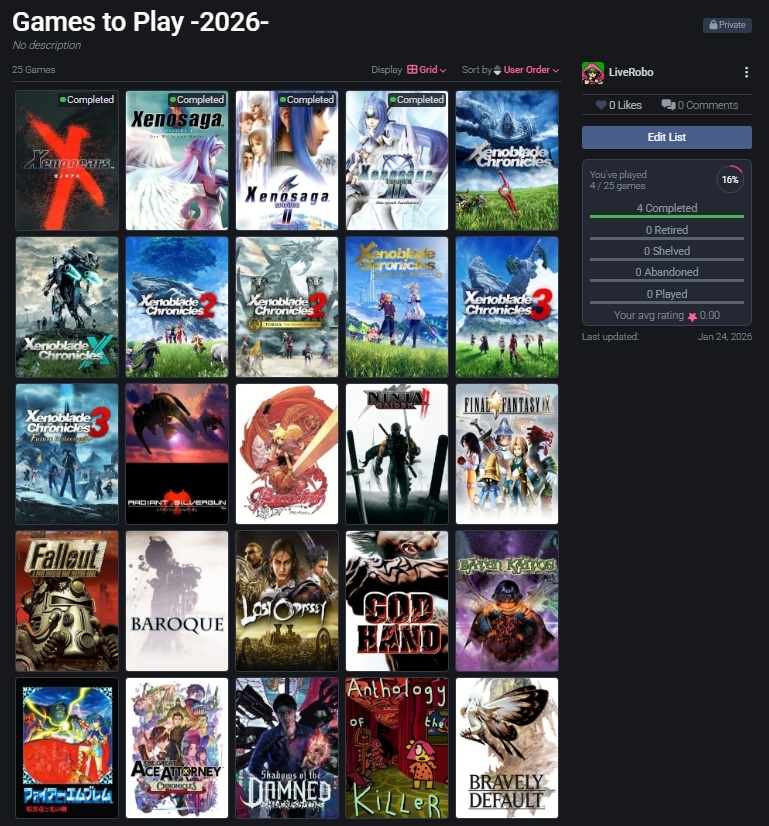The height and width of the screenshot is (826, 769).
Task: Click the Your avg rating 0.00 text
Action: (x=666, y=316)
